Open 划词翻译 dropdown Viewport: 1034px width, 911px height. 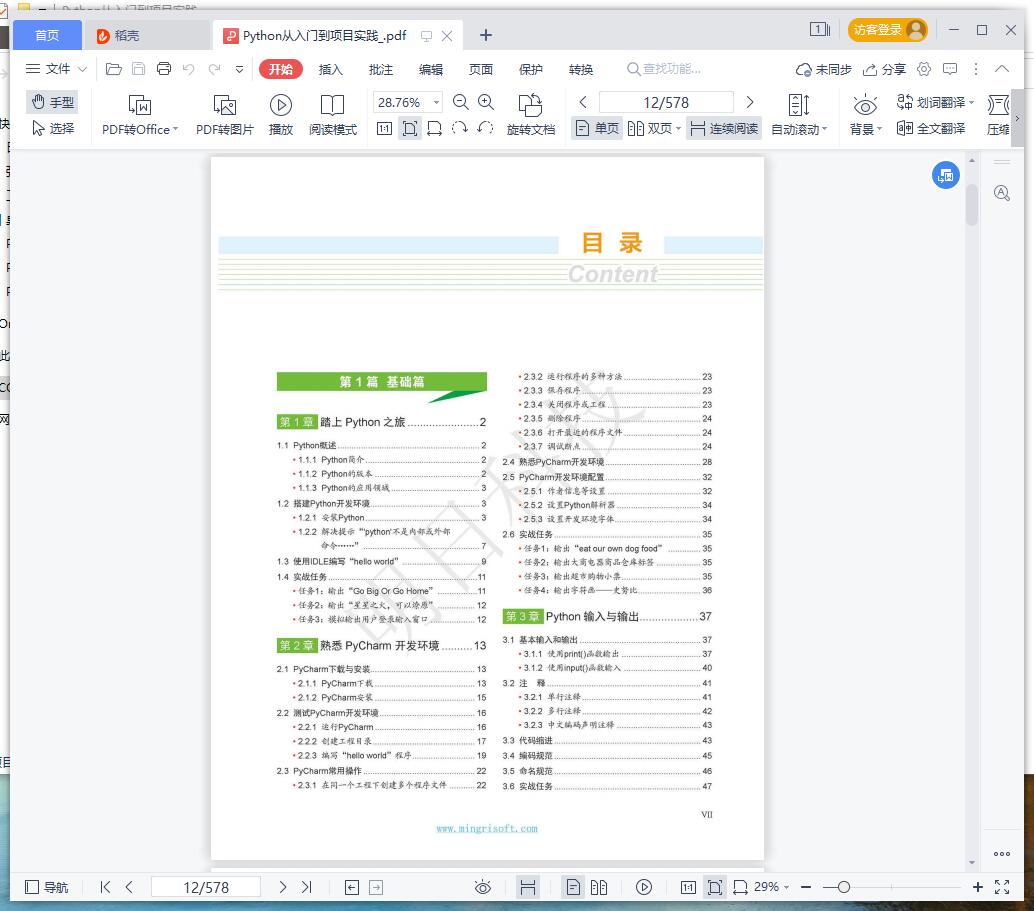point(935,102)
